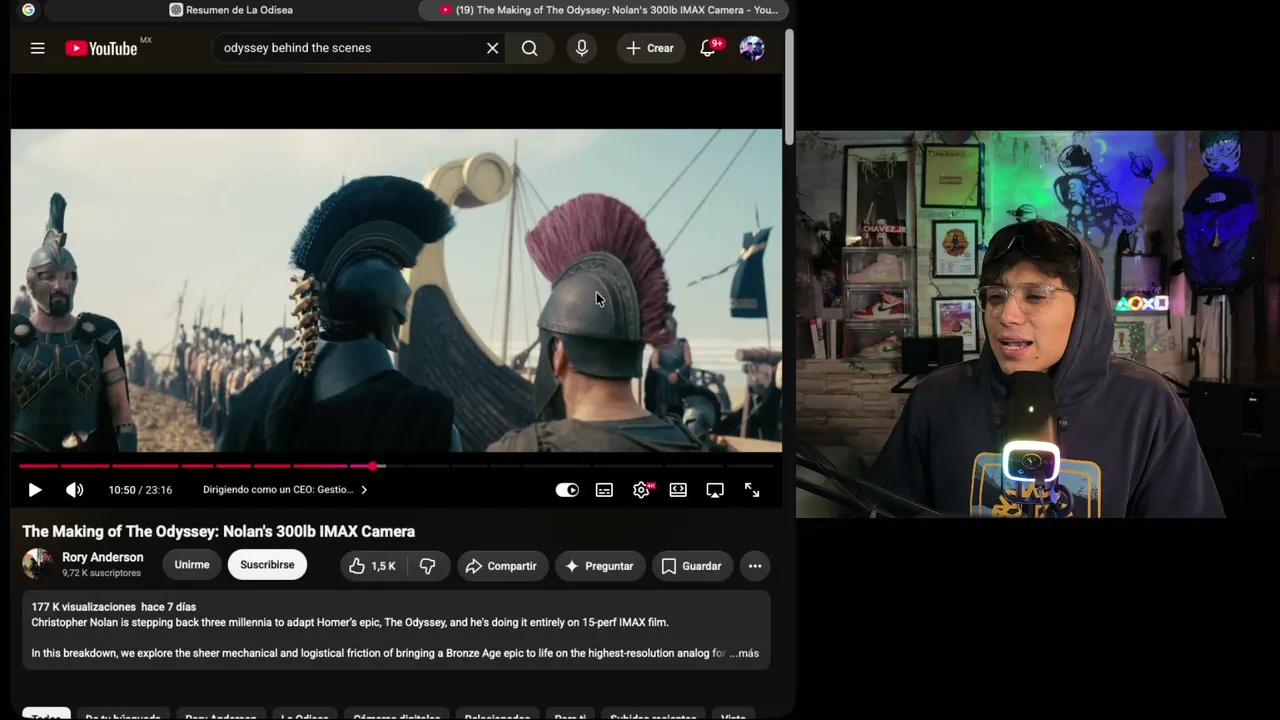Open the three-dot more actions menu
The width and height of the screenshot is (1280, 720).
[755, 566]
